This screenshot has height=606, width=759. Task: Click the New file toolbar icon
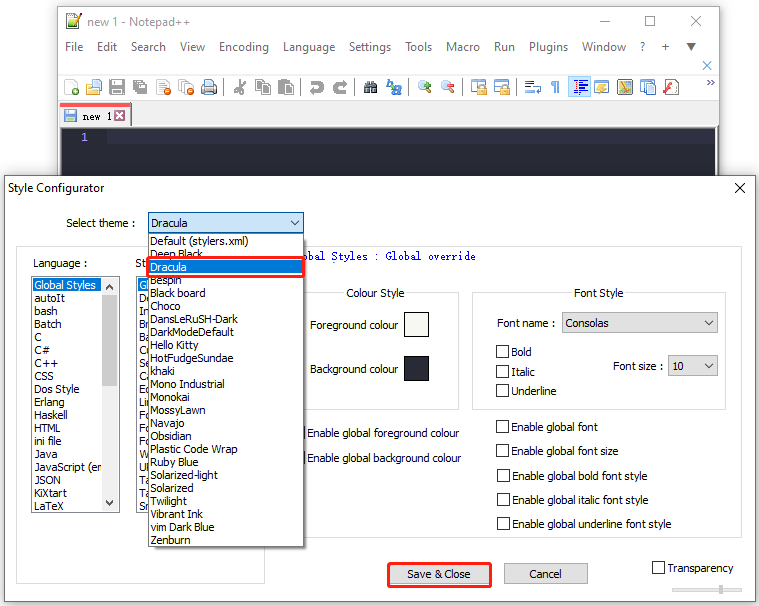click(x=71, y=87)
